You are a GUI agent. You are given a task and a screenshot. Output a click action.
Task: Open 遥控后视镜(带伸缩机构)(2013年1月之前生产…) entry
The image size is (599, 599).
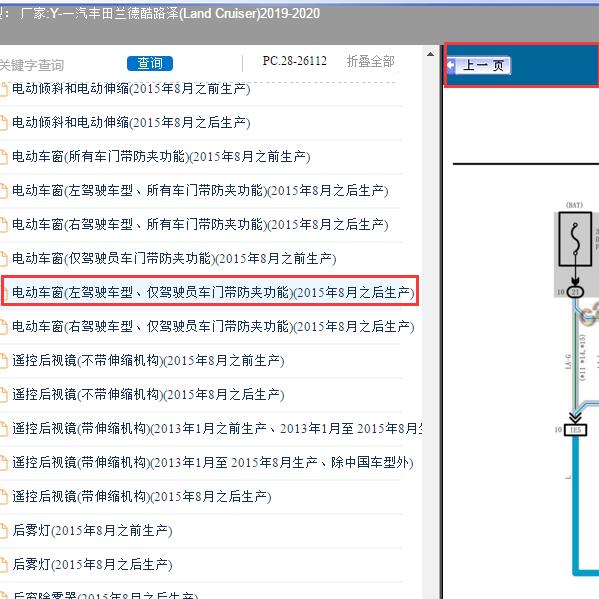tap(217, 429)
